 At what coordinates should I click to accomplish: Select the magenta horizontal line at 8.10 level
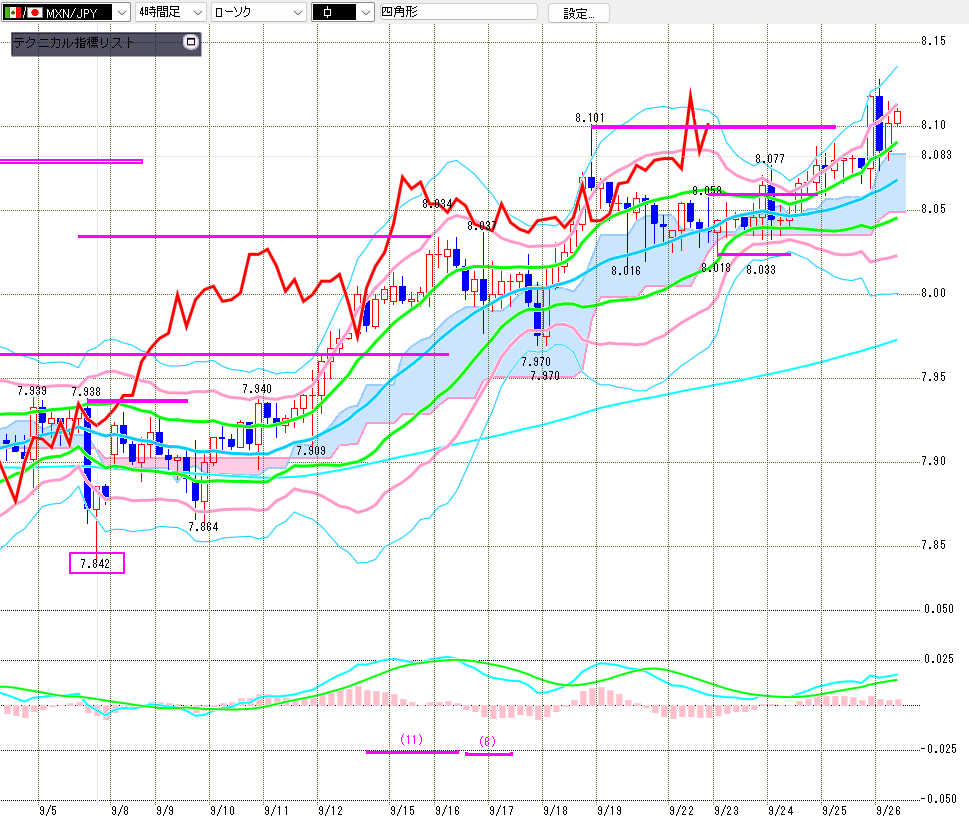(760, 127)
